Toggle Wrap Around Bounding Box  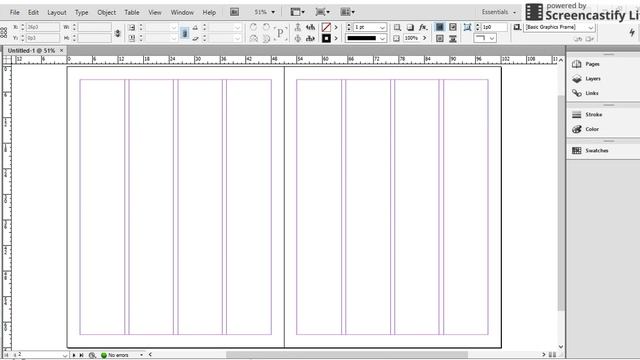coord(453,27)
